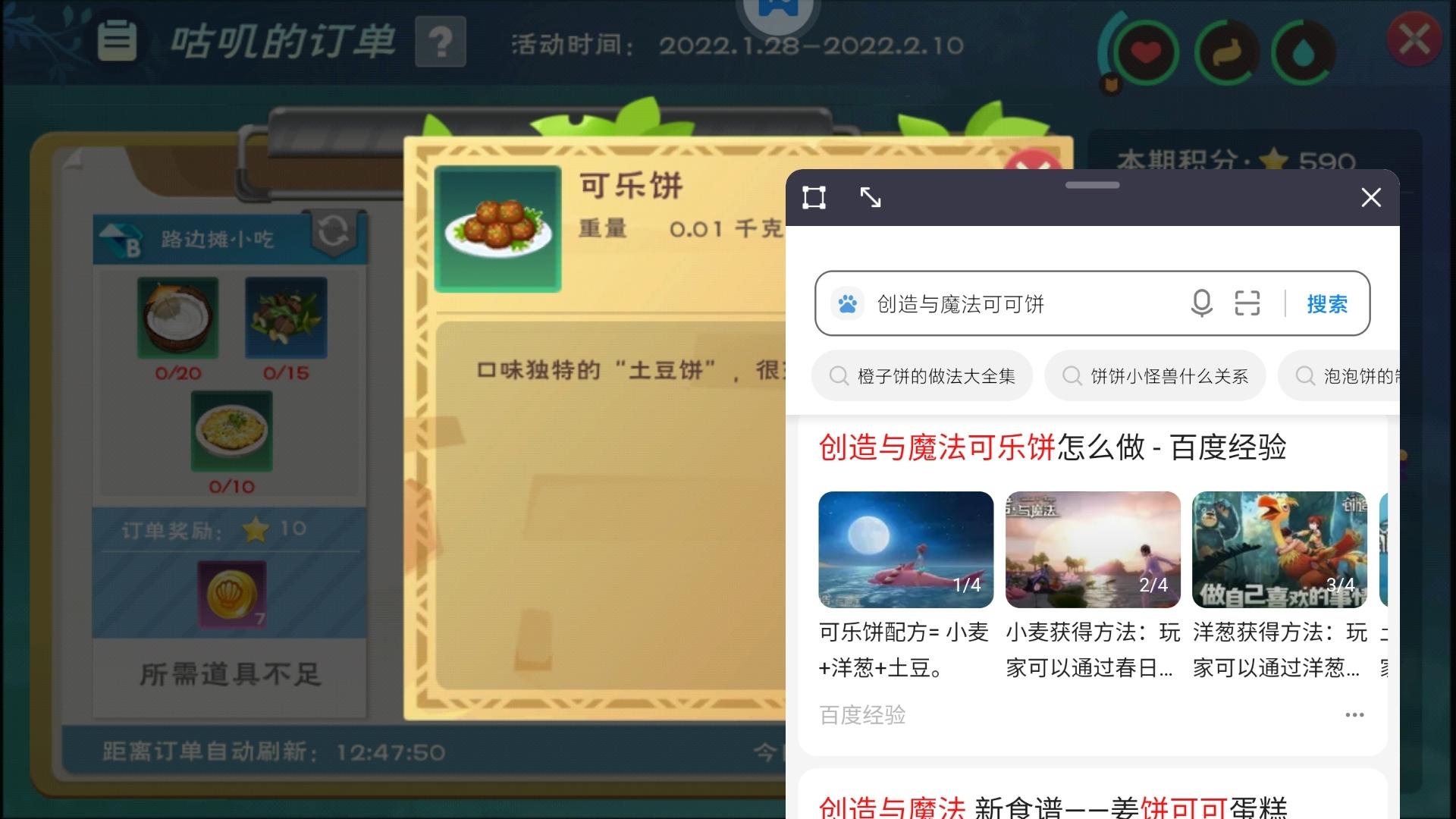Select the 橙子饼的做法大全集 suggestion chip

921,376
